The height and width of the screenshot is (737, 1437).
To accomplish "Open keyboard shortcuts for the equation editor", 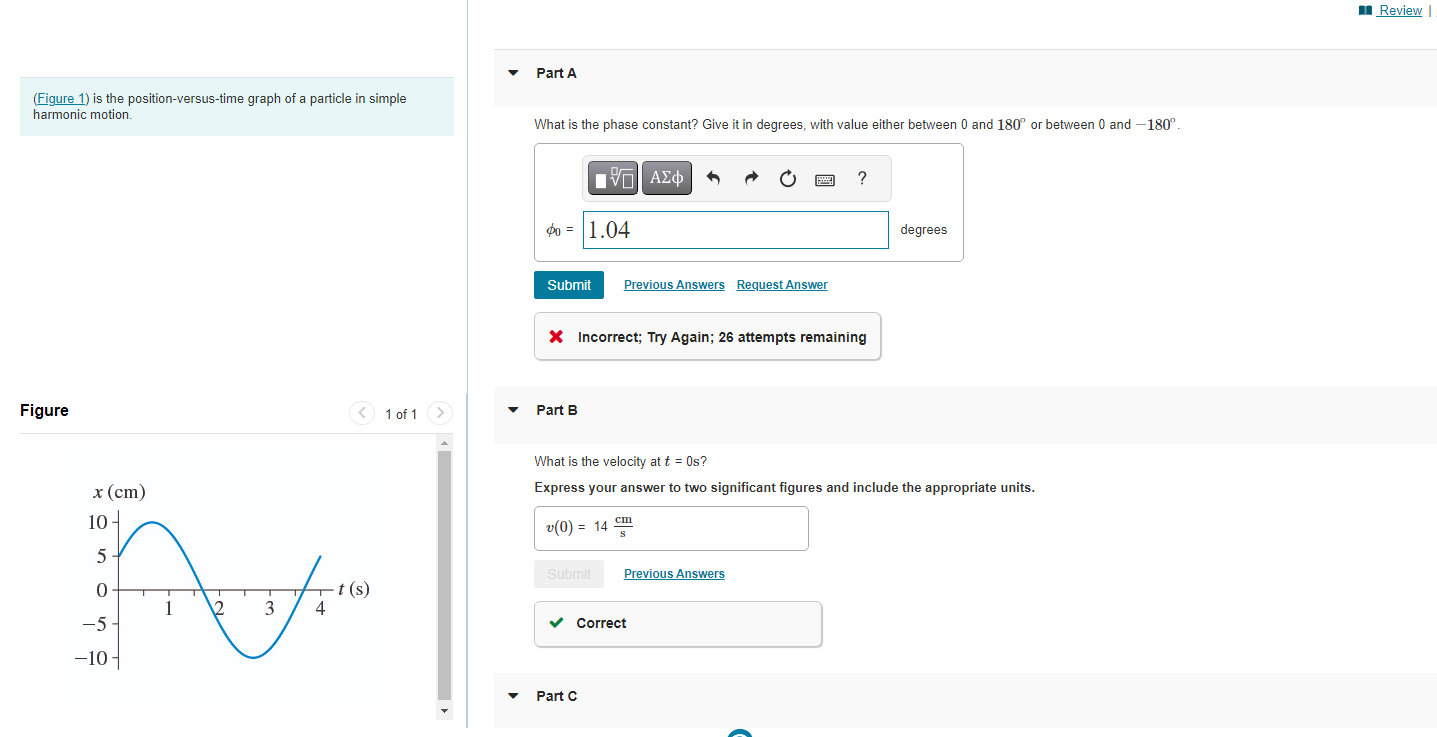I will point(824,178).
